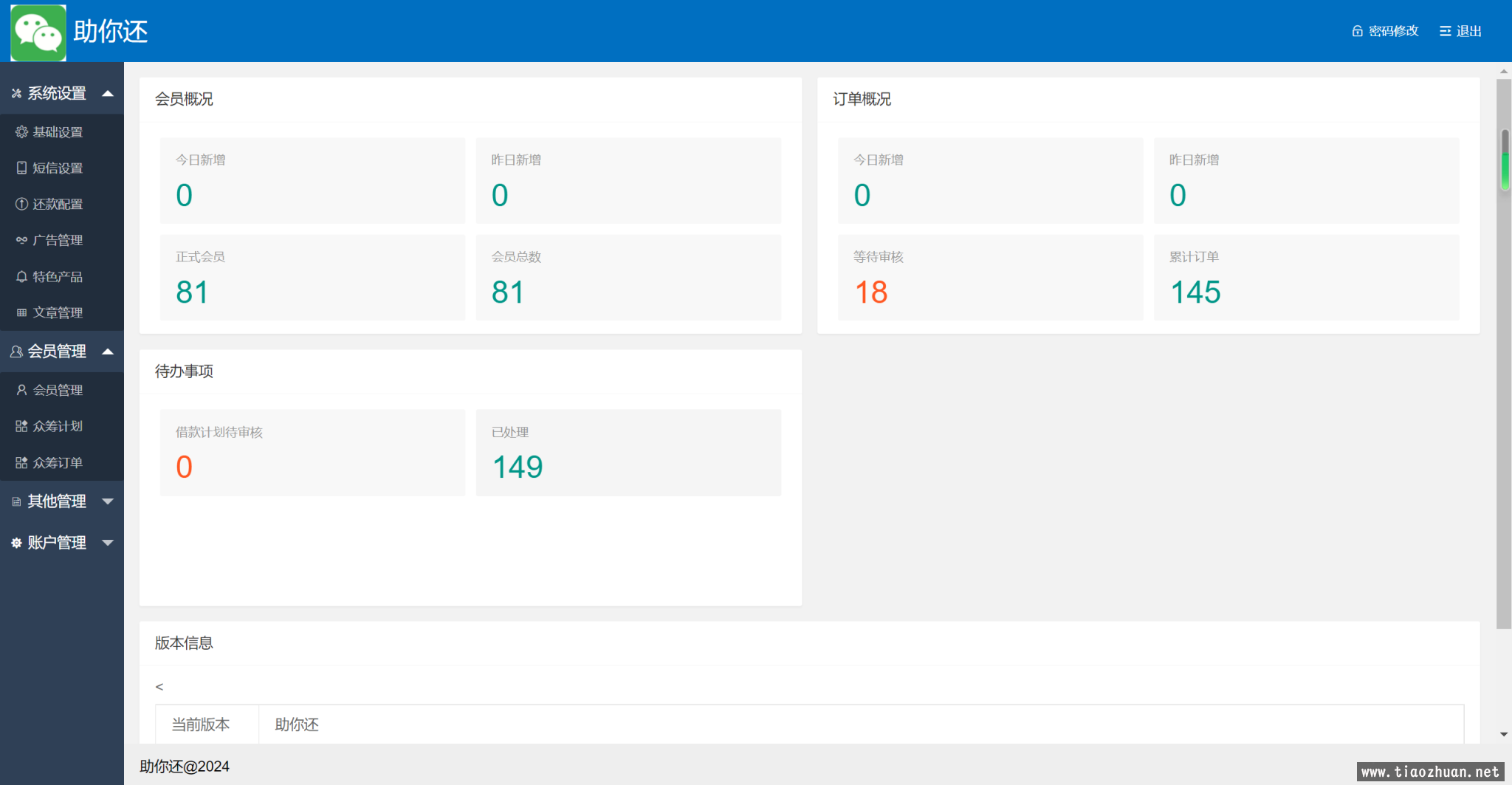Click the user icon beside 会员管理 header
The height and width of the screenshot is (785, 1512).
tap(16, 352)
